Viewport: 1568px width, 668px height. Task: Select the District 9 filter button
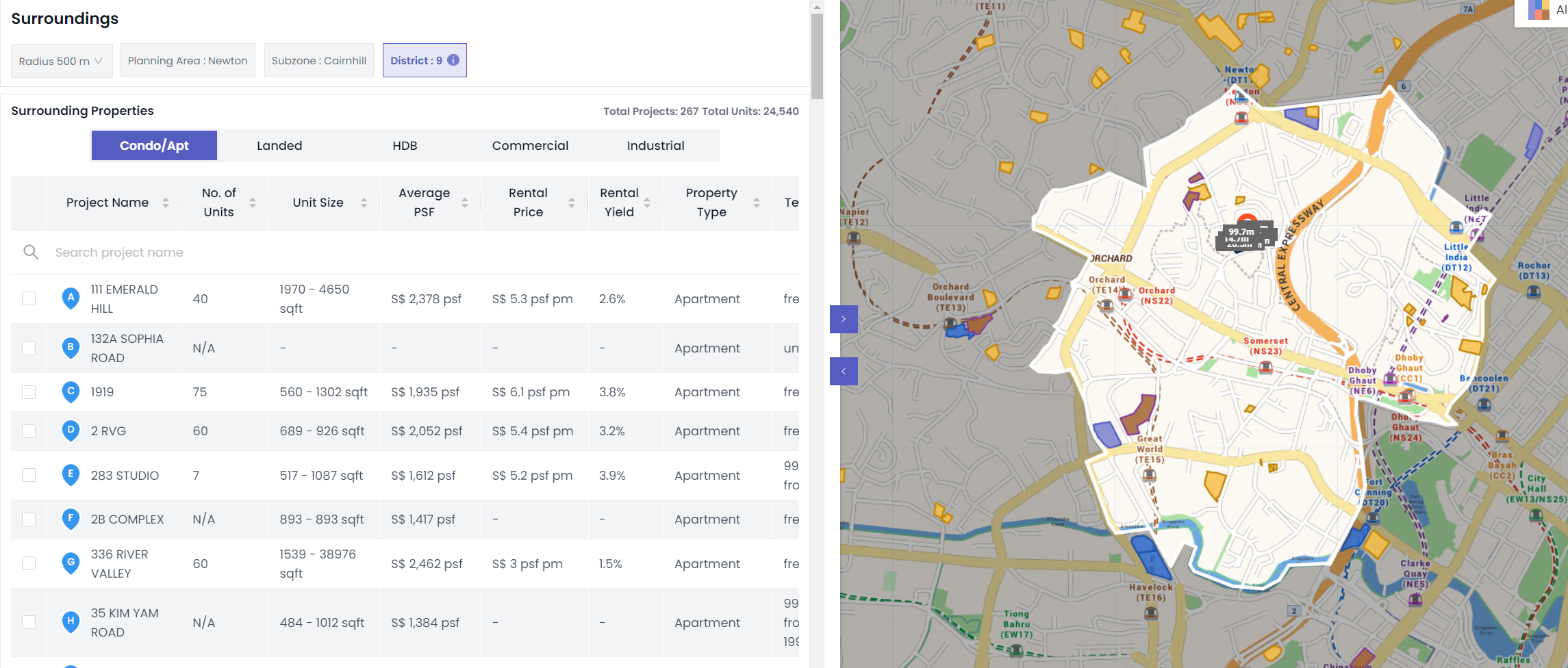click(x=425, y=60)
